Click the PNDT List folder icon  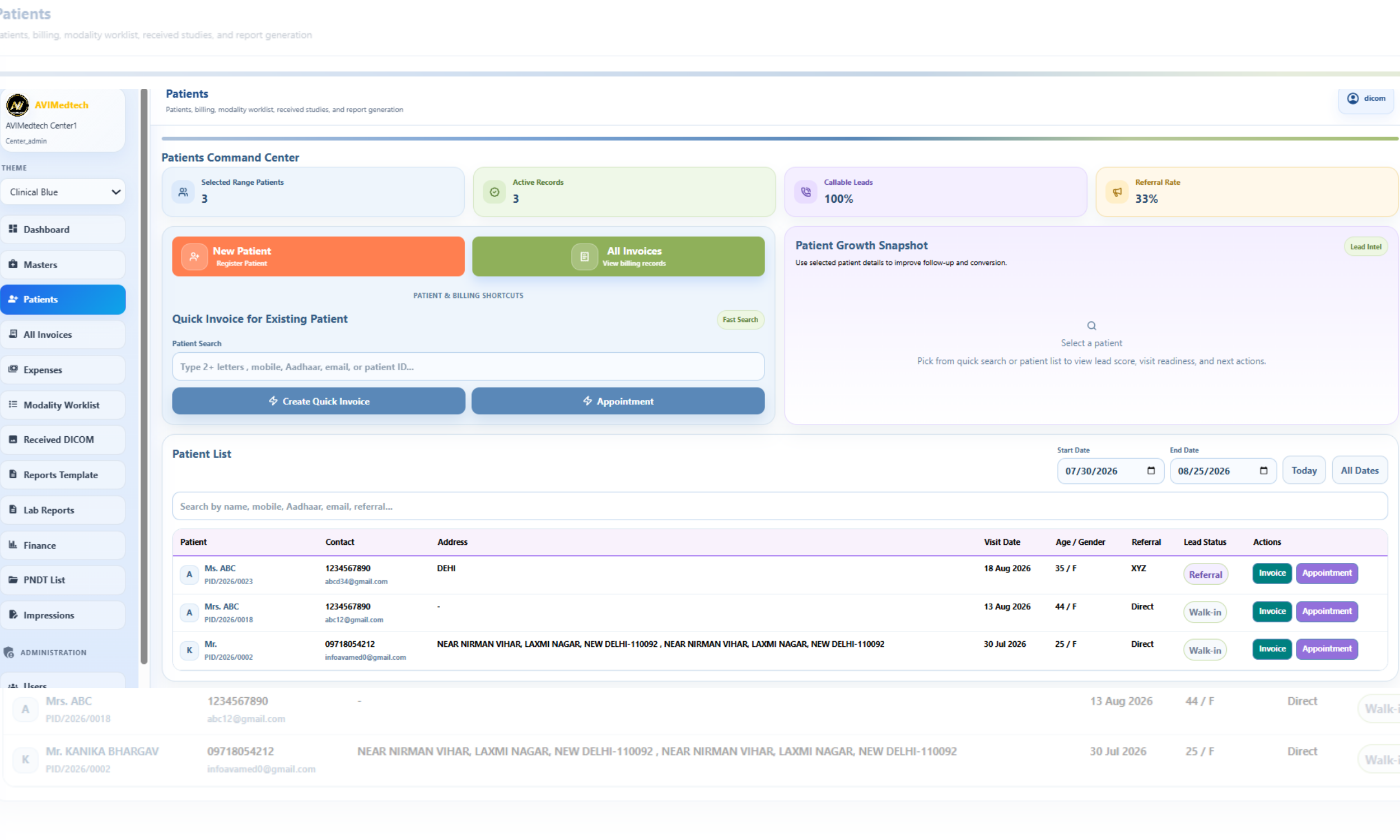coord(13,580)
